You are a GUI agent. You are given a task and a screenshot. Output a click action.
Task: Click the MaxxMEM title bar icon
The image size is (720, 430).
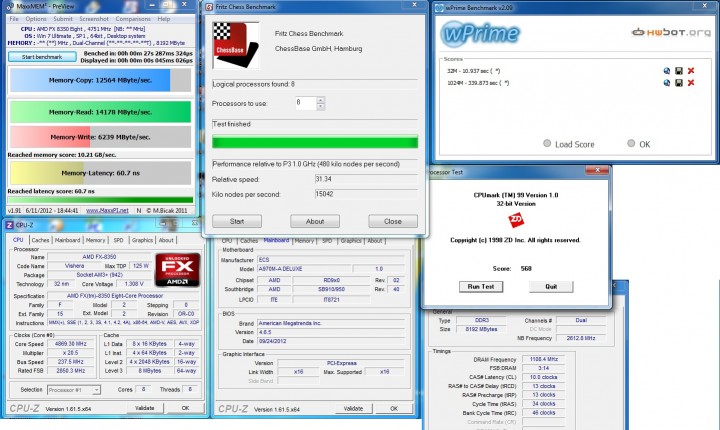tap(10, 6)
